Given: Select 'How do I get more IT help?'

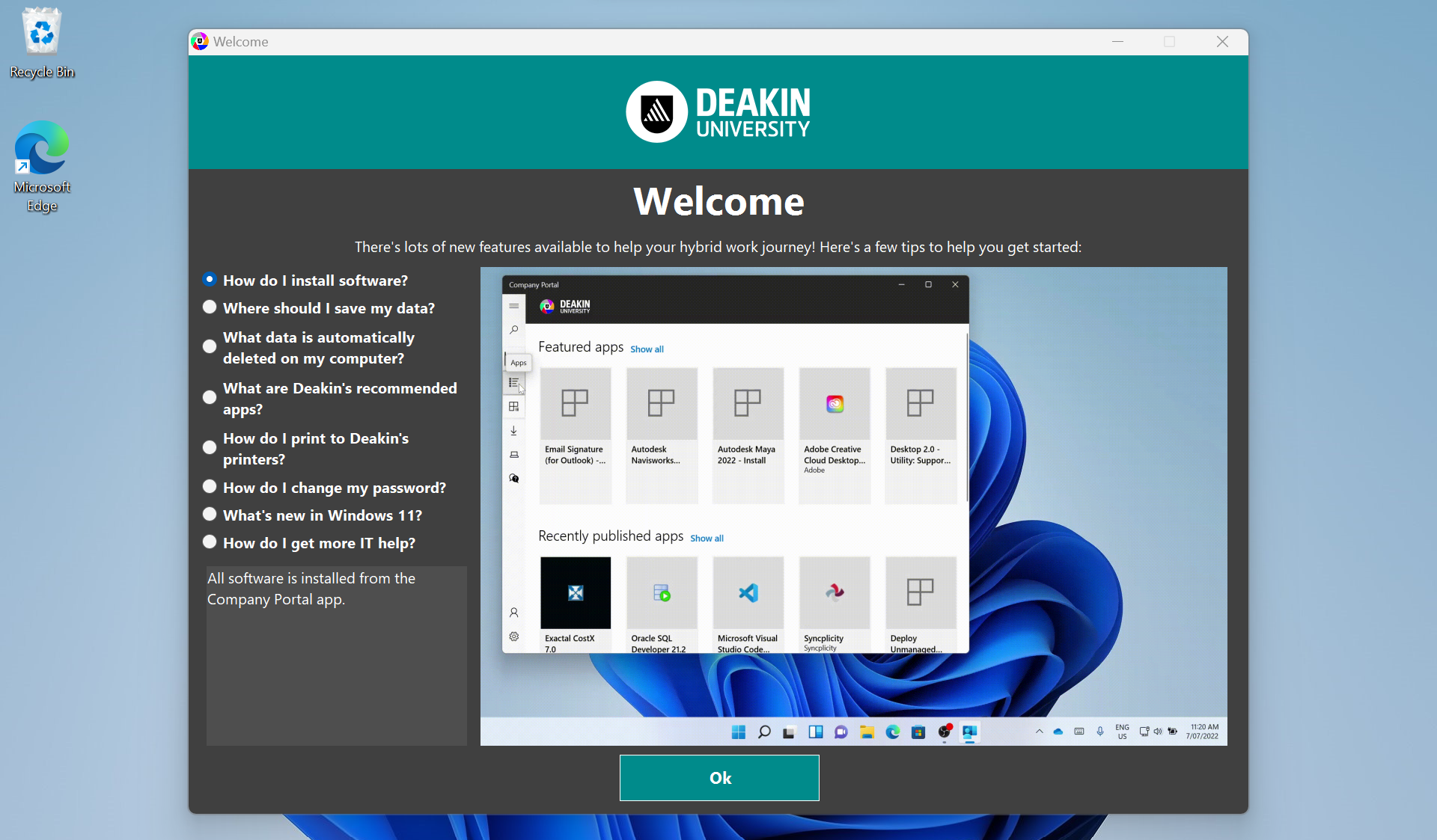Looking at the screenshot, I should (x=310, y=542).
